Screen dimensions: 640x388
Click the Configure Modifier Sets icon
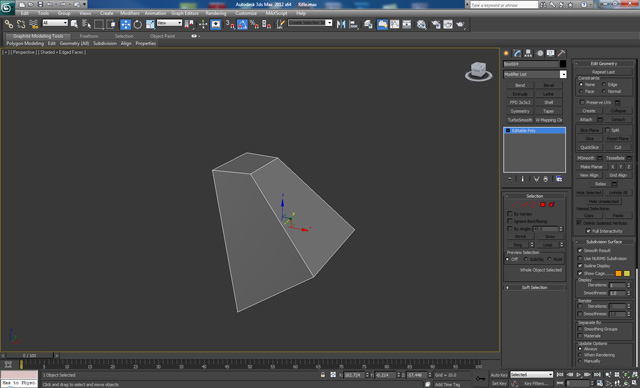[x=559, y=179]
